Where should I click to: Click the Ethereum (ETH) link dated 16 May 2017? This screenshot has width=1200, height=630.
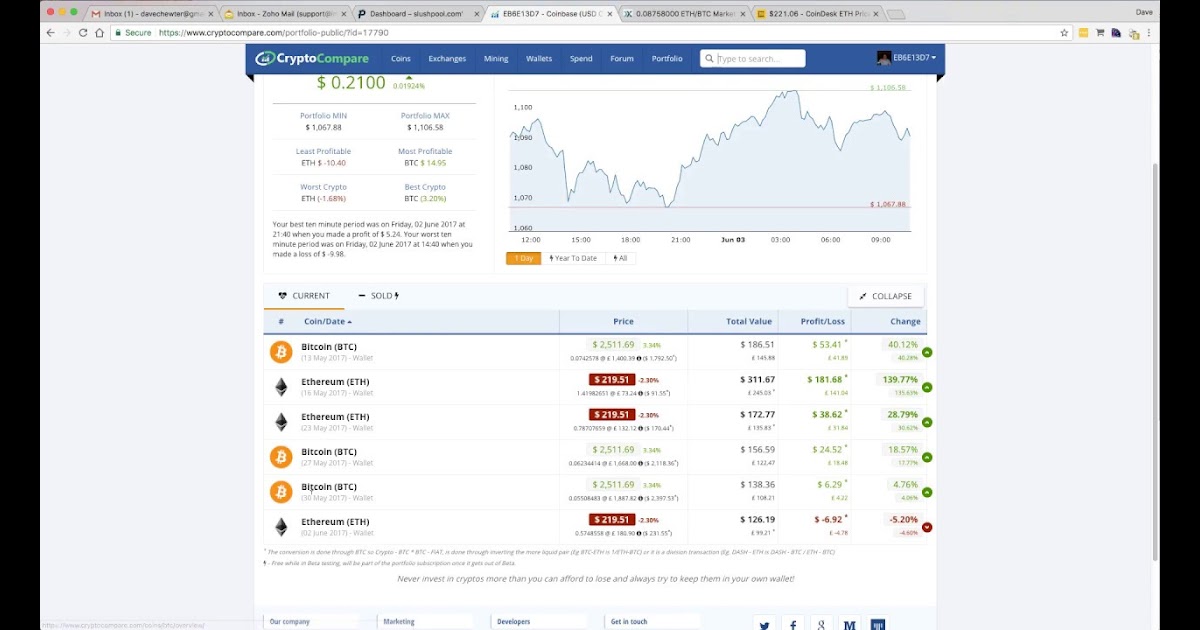pos(335,382)
